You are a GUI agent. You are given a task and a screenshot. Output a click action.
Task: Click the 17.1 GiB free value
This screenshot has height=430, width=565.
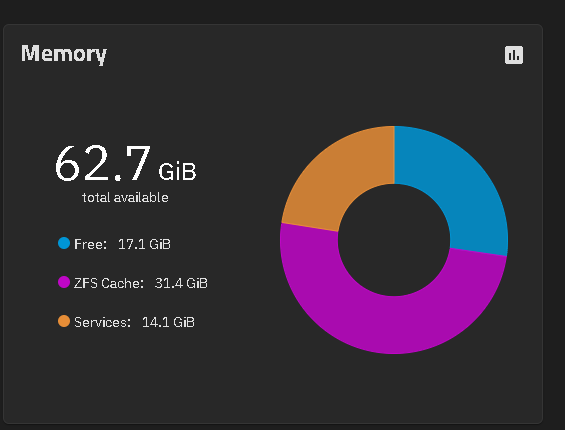pyautogui.click(x=144, y=244)
